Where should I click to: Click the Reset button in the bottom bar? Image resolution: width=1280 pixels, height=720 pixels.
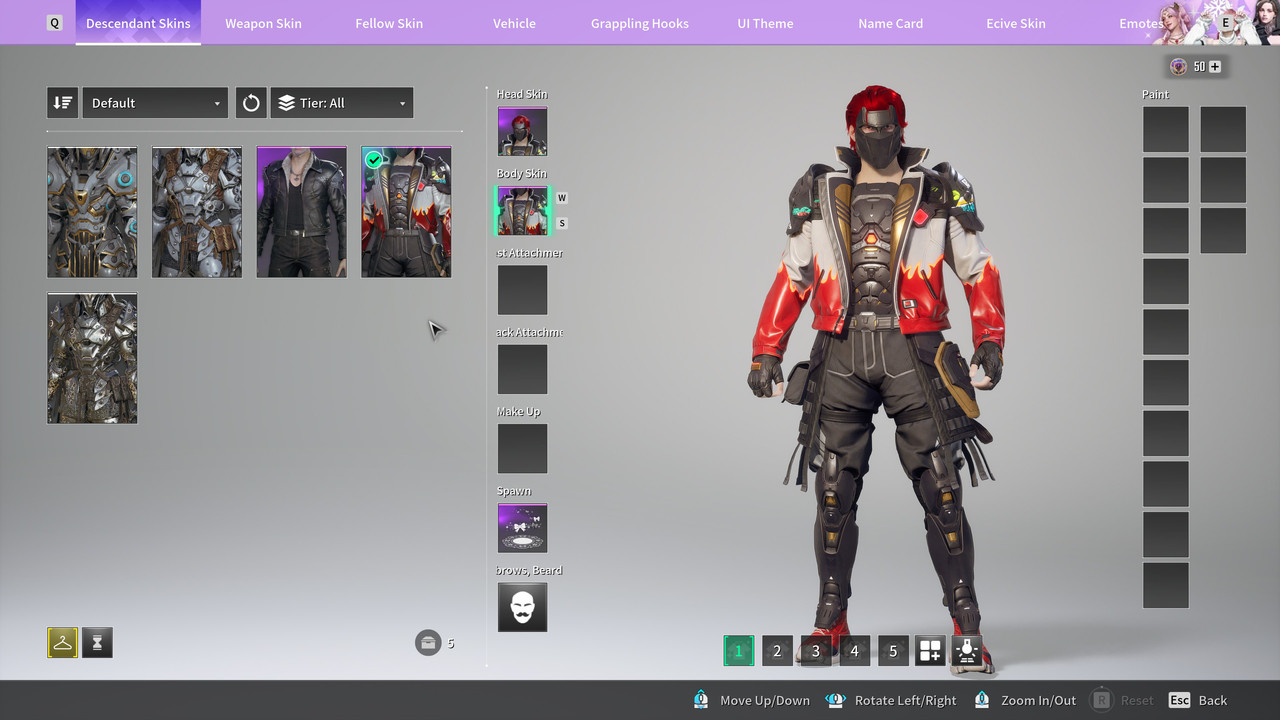[x=1121, y=700]
